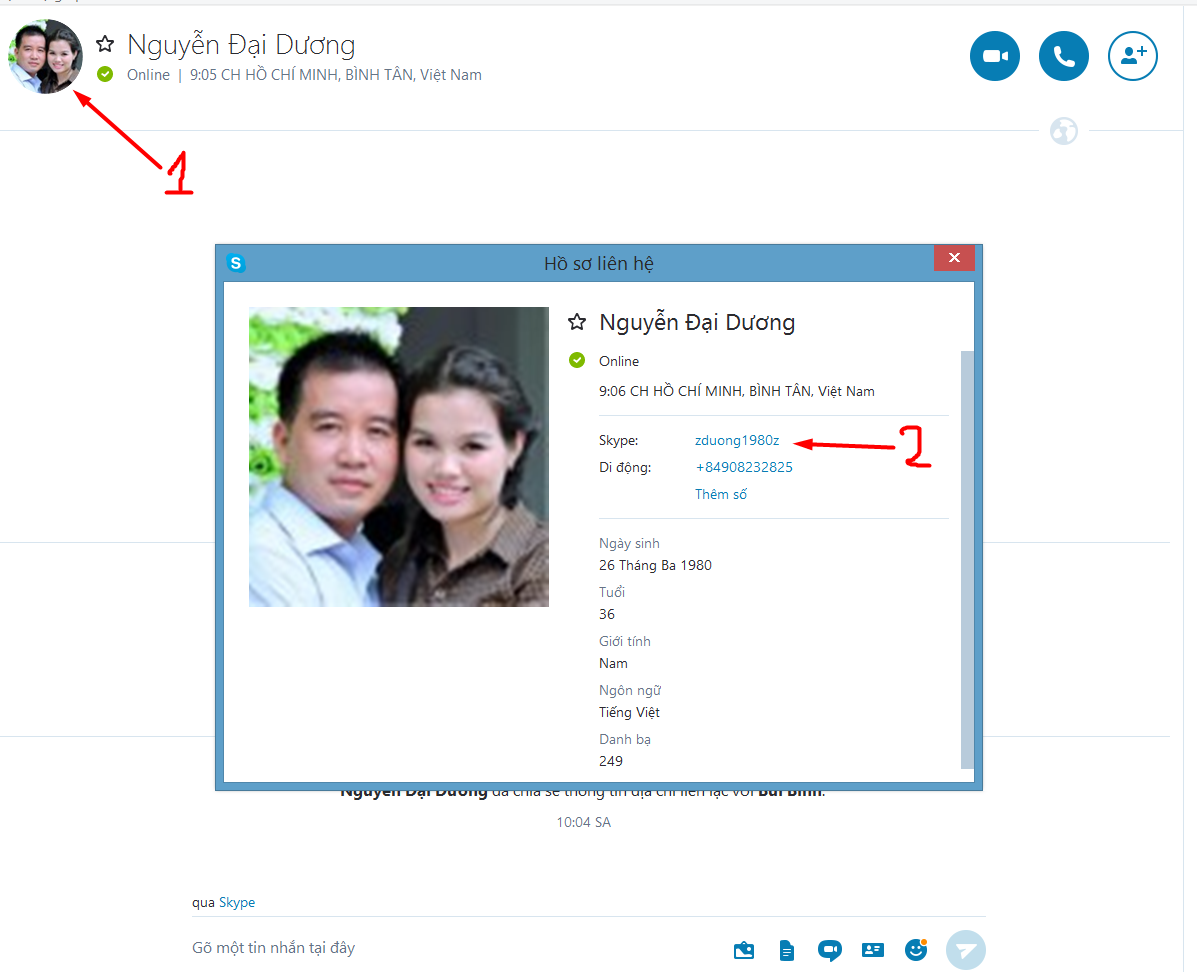Open the 'qua Skype' messaging method selector

click(x=236, y=902)
